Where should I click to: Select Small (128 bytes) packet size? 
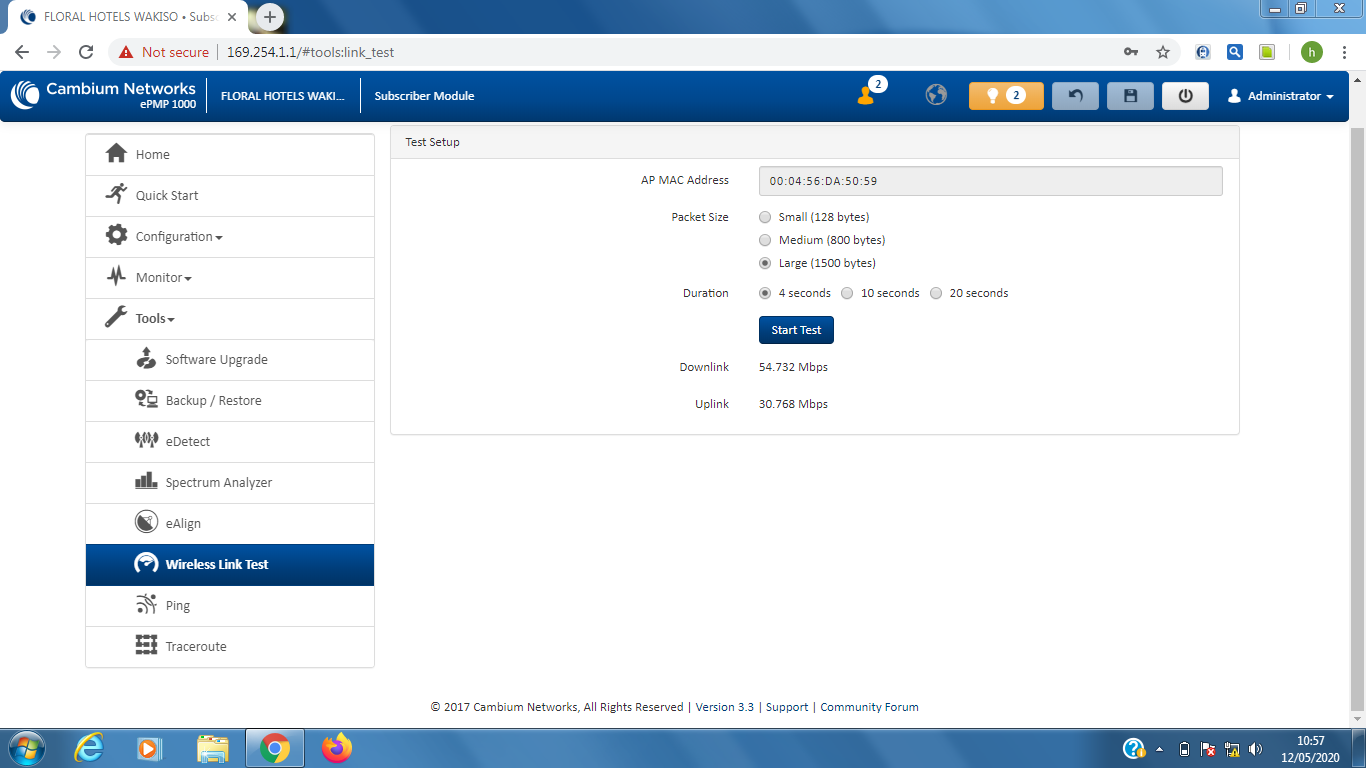click(x=766, y=217)
